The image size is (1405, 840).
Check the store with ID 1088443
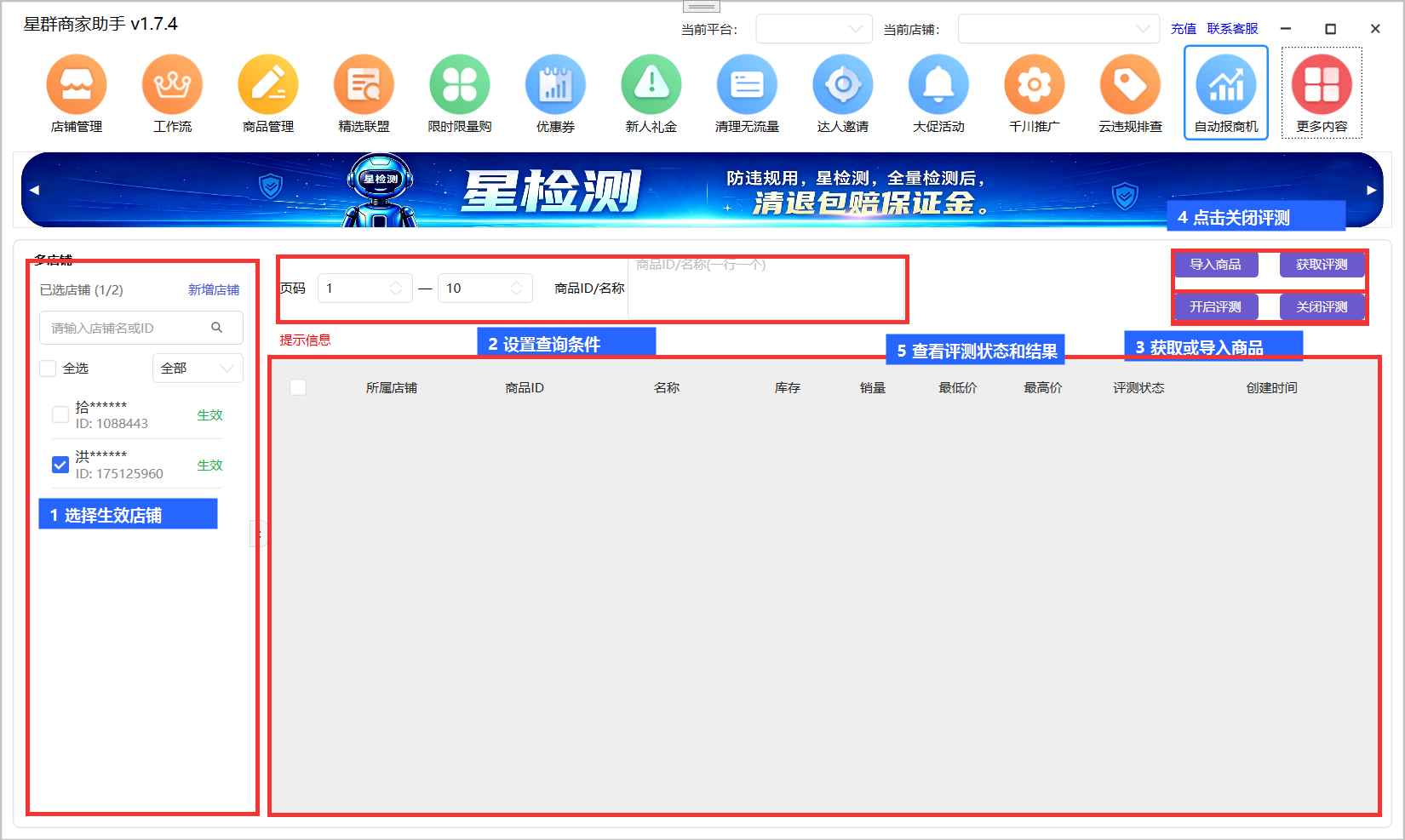[60, 414]
